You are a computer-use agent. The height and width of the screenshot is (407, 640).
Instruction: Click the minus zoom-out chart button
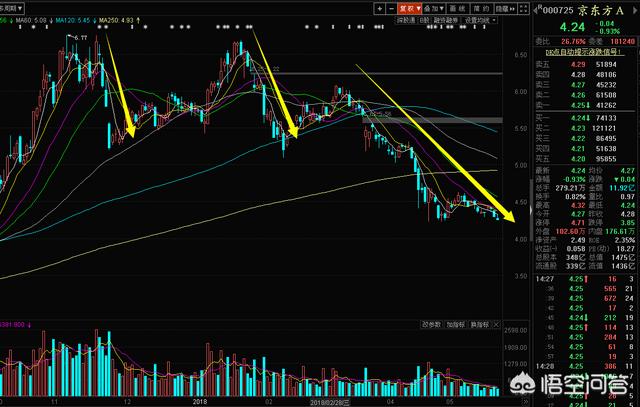pos(392,8)
